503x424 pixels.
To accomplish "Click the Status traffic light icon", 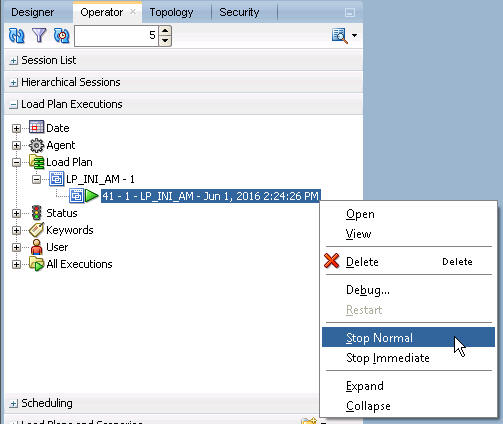I will pos(37,213).
